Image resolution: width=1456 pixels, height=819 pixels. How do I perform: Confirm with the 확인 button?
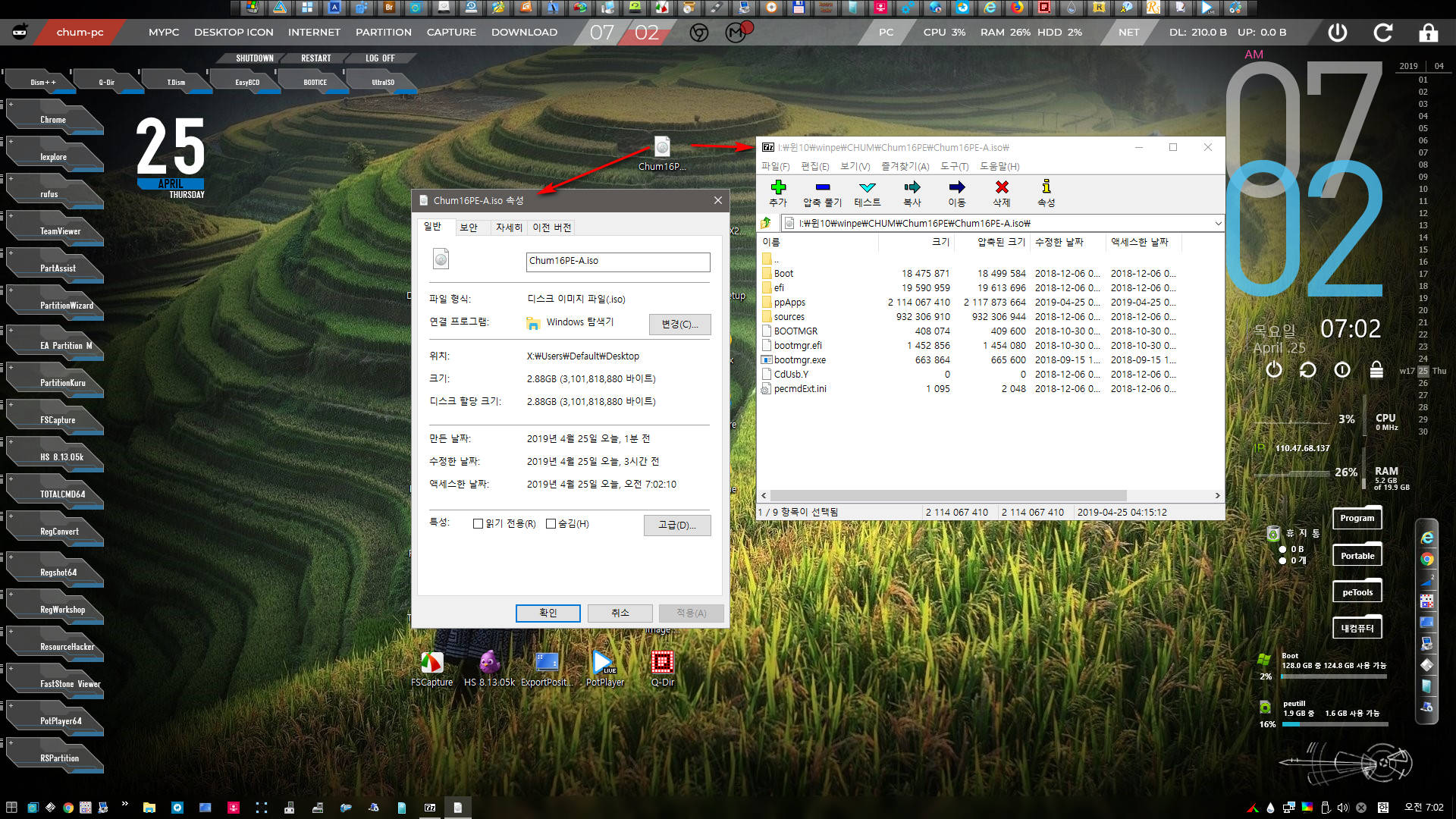pyautogui.click(x=548, y=613)
